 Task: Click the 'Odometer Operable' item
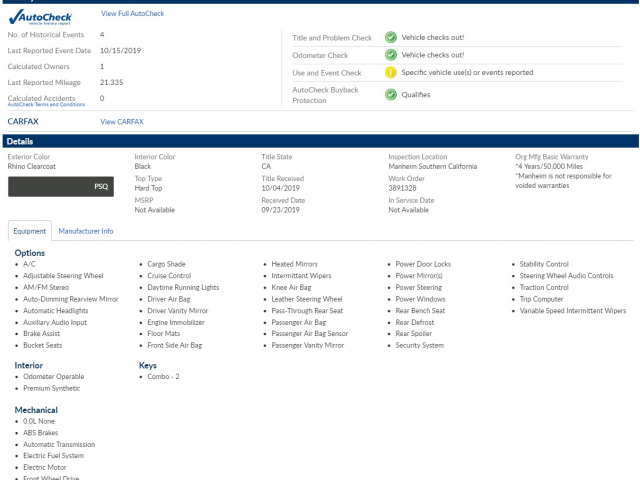pos(53,377)
